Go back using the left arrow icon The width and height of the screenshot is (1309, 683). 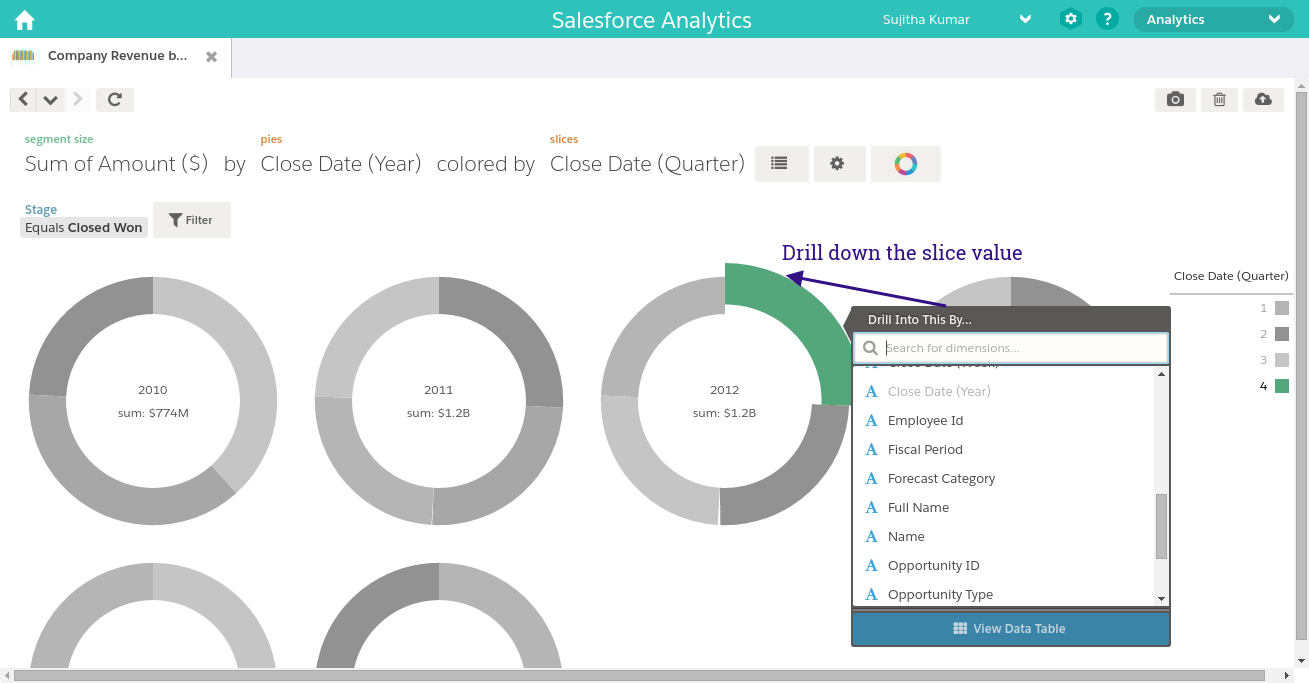coord(22,99)
